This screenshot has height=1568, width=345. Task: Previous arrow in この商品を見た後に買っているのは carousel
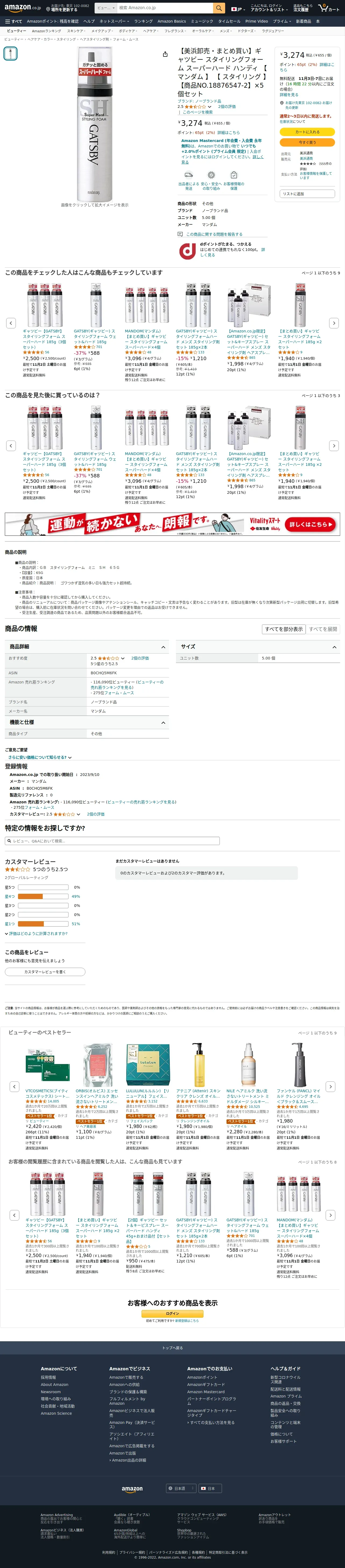pos(11,446)
